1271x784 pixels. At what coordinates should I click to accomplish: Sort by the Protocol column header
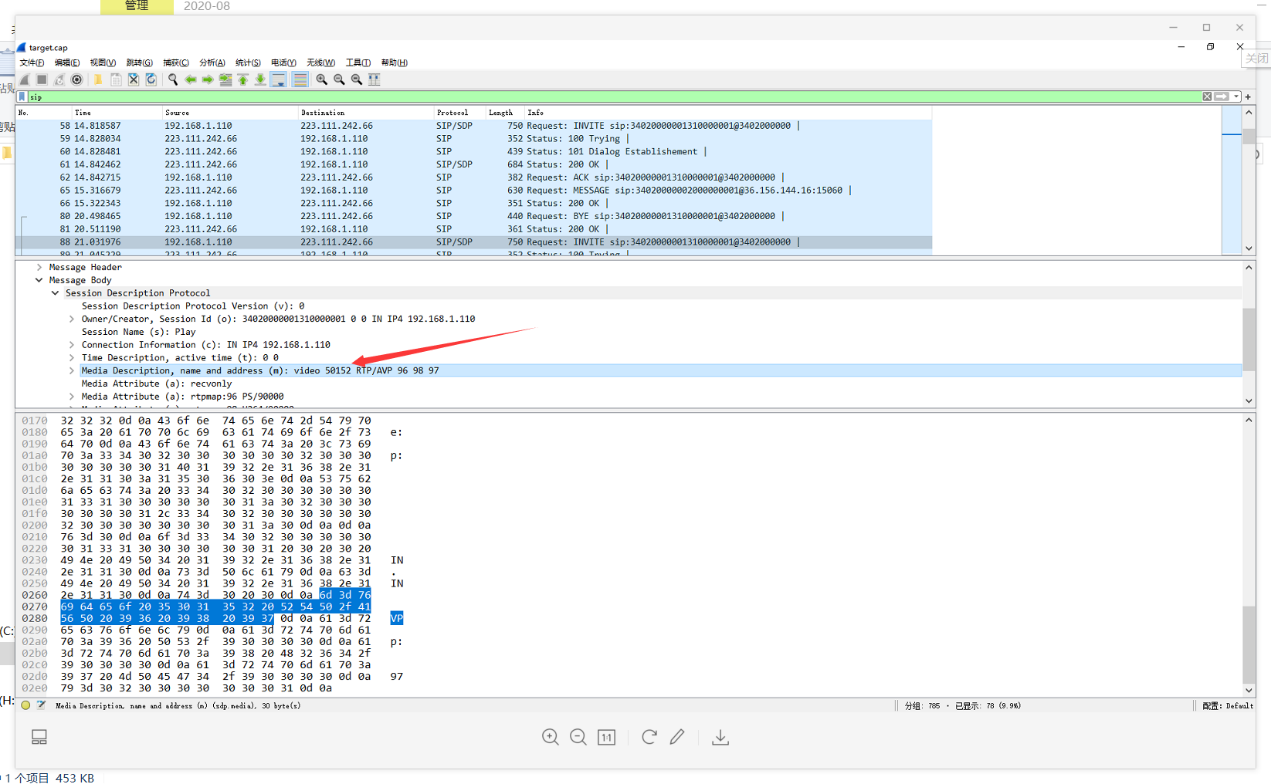(460, 113)
